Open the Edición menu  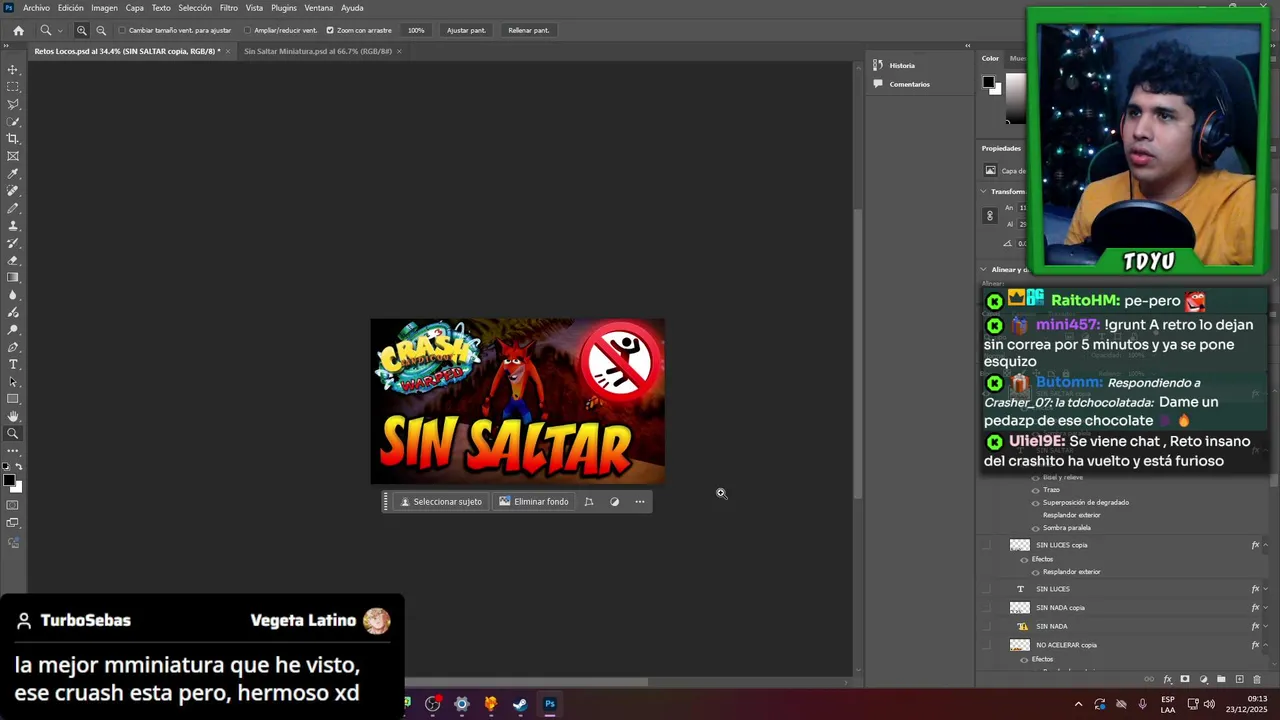click(x=71, y=8)
